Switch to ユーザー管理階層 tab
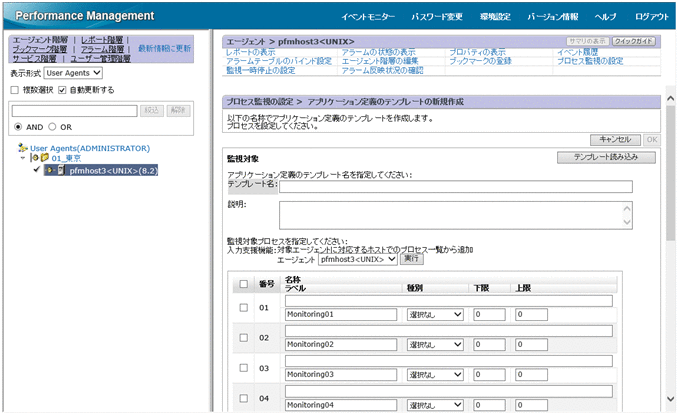 (100, 58)
